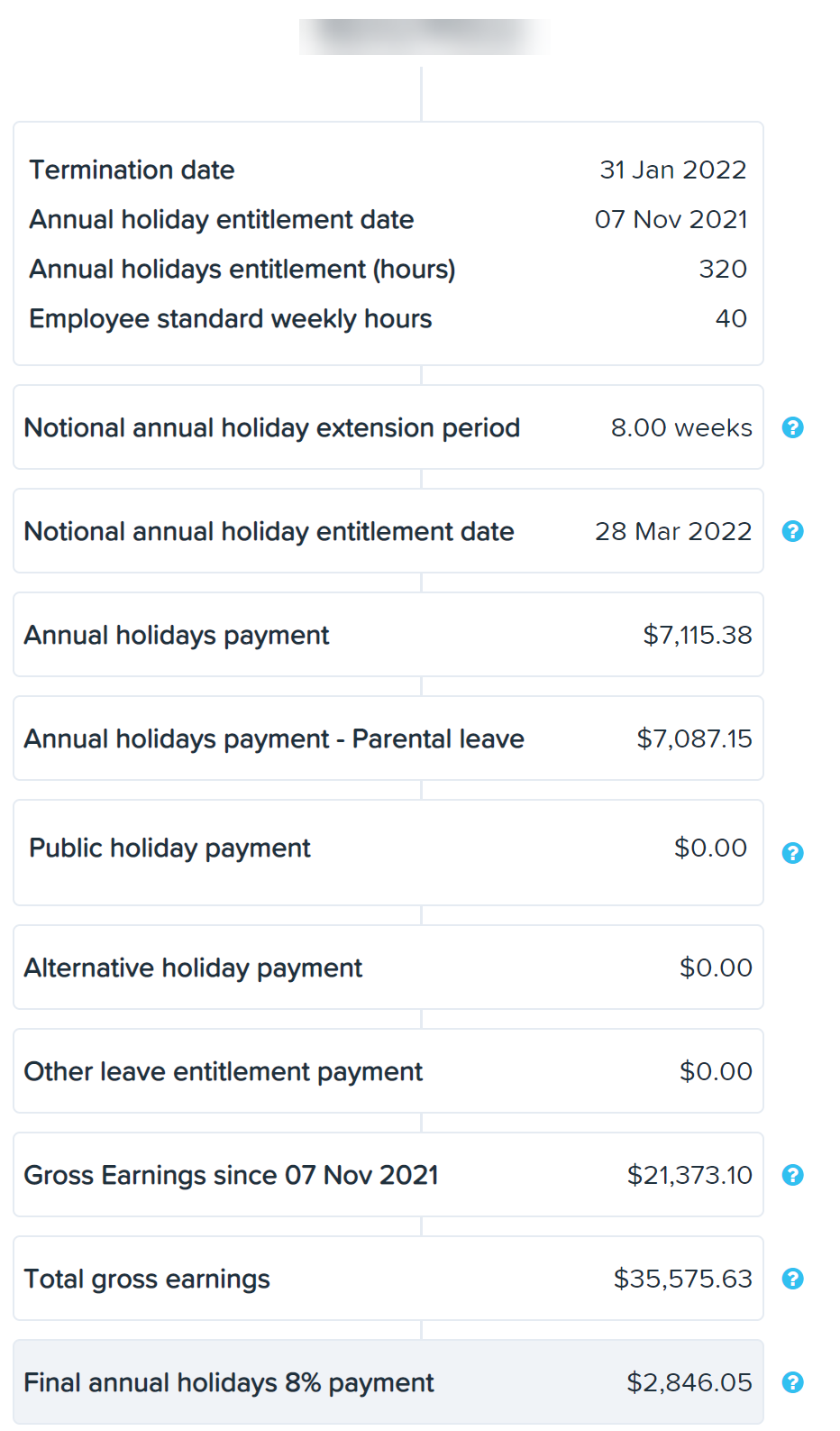Click the Annual holidays entitlement hours value 320
This screenshot has height=1431, width=840.
pos(723,269)
